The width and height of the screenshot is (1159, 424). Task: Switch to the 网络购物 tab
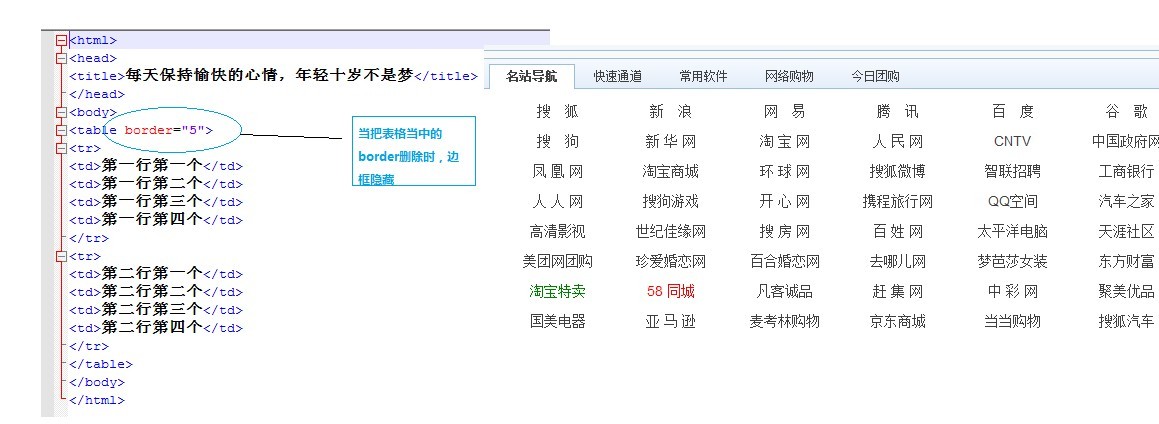coord(789,76)
